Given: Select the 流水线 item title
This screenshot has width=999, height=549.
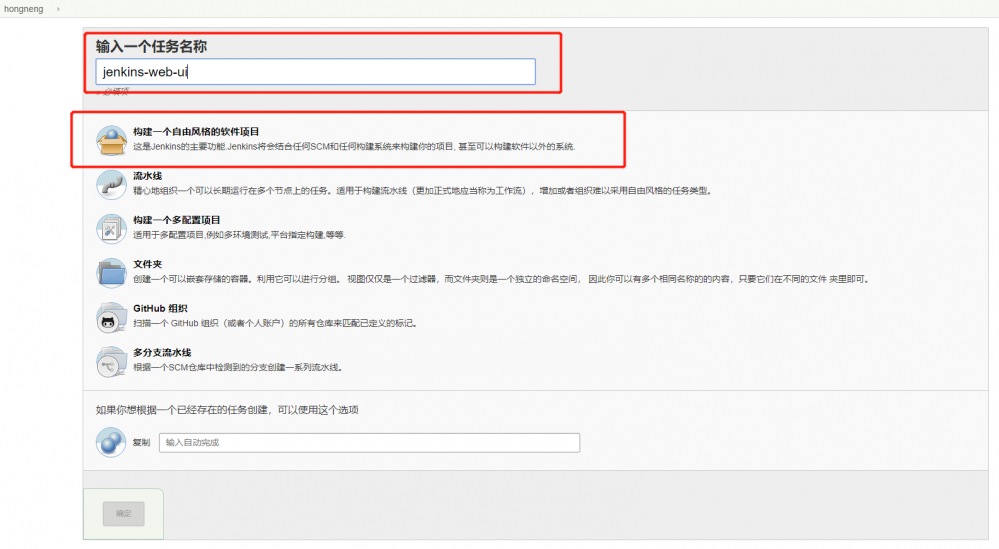Looking at the screenshot, I should tap(147, 176).
